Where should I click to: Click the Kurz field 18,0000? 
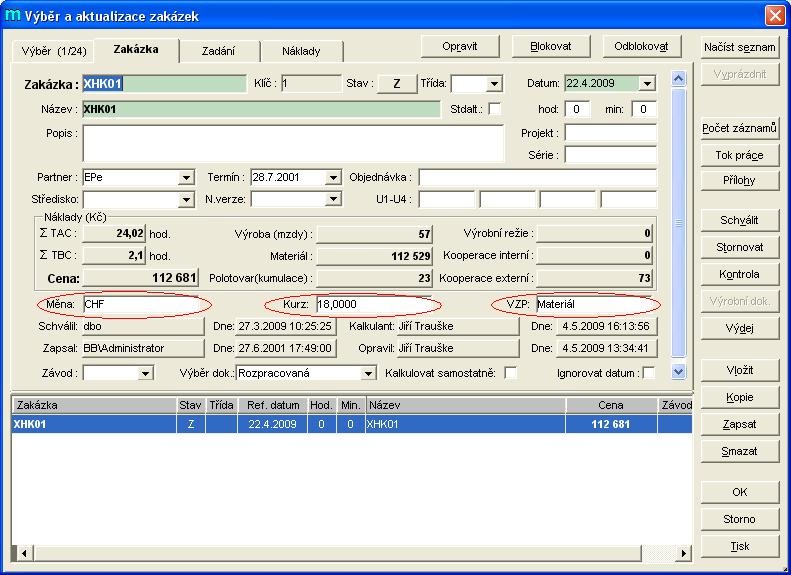(x=374, y=304)
